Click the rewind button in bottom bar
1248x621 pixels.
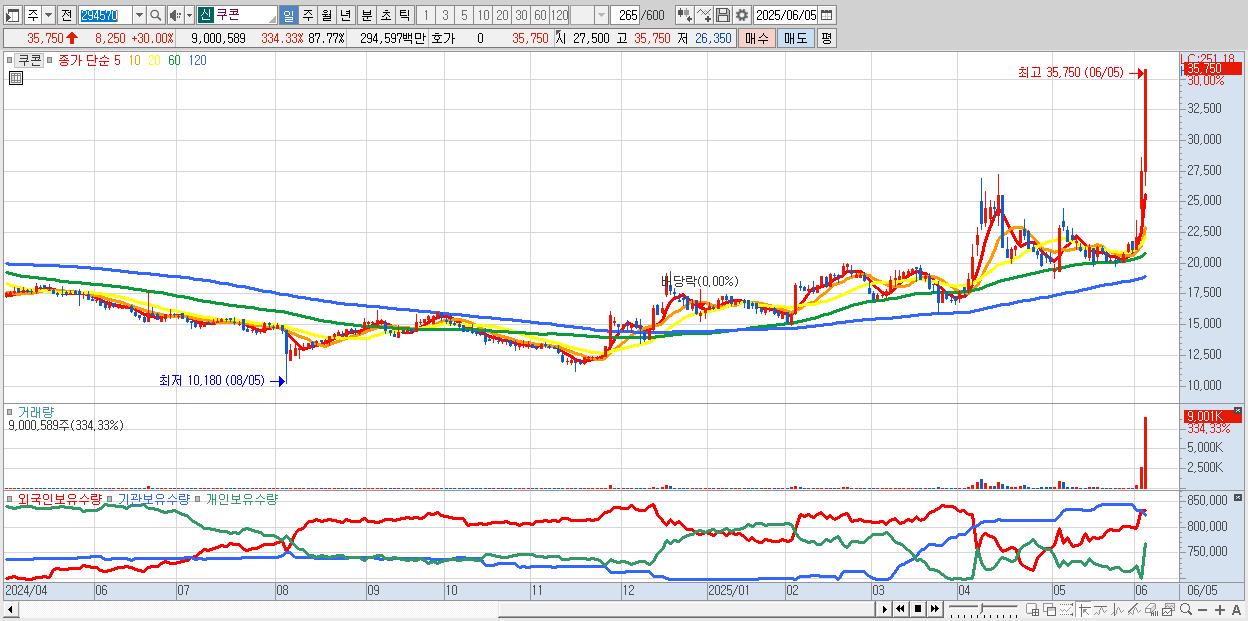click(900, 609)
